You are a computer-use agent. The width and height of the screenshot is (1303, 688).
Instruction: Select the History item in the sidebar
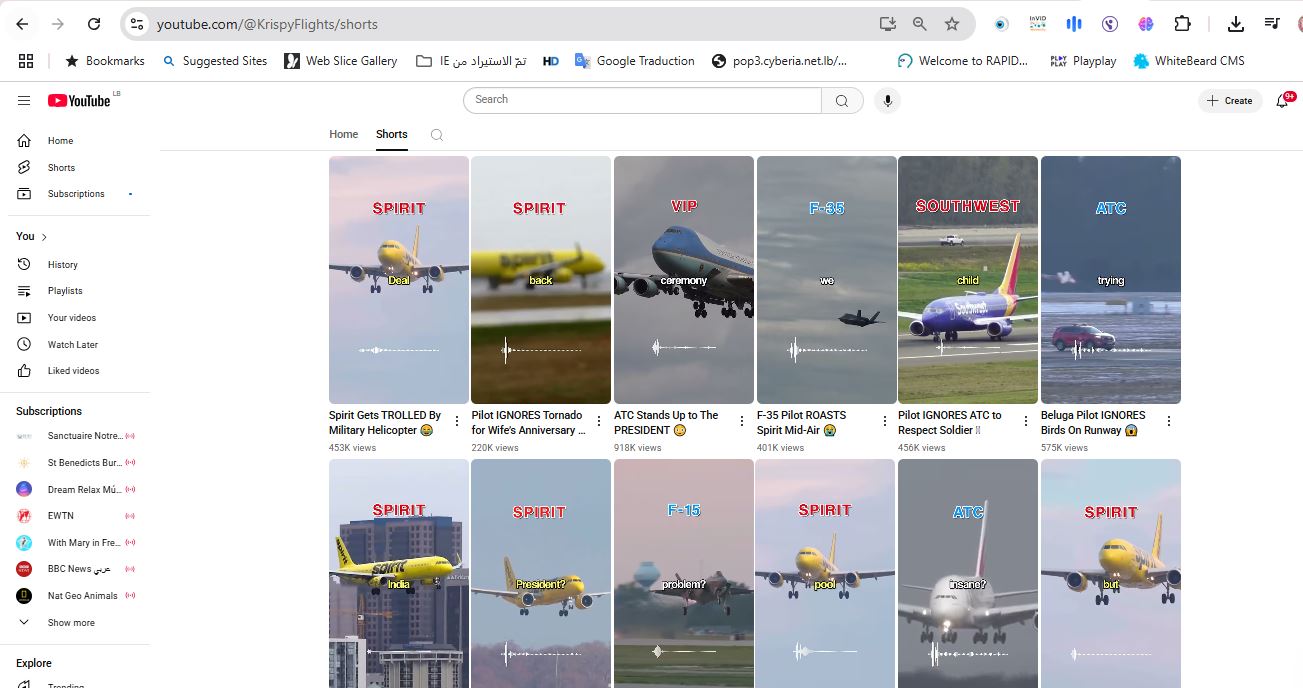63,264
